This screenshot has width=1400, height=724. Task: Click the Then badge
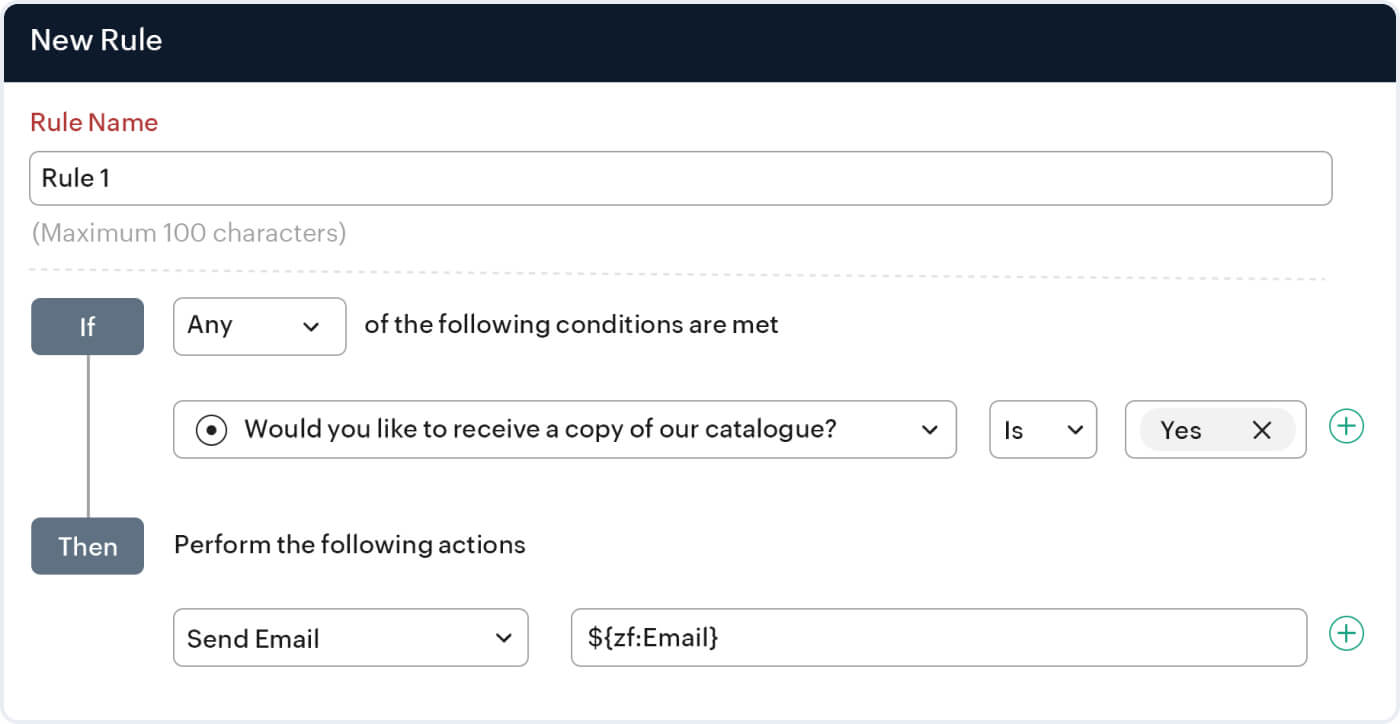(x=87, y=546)
